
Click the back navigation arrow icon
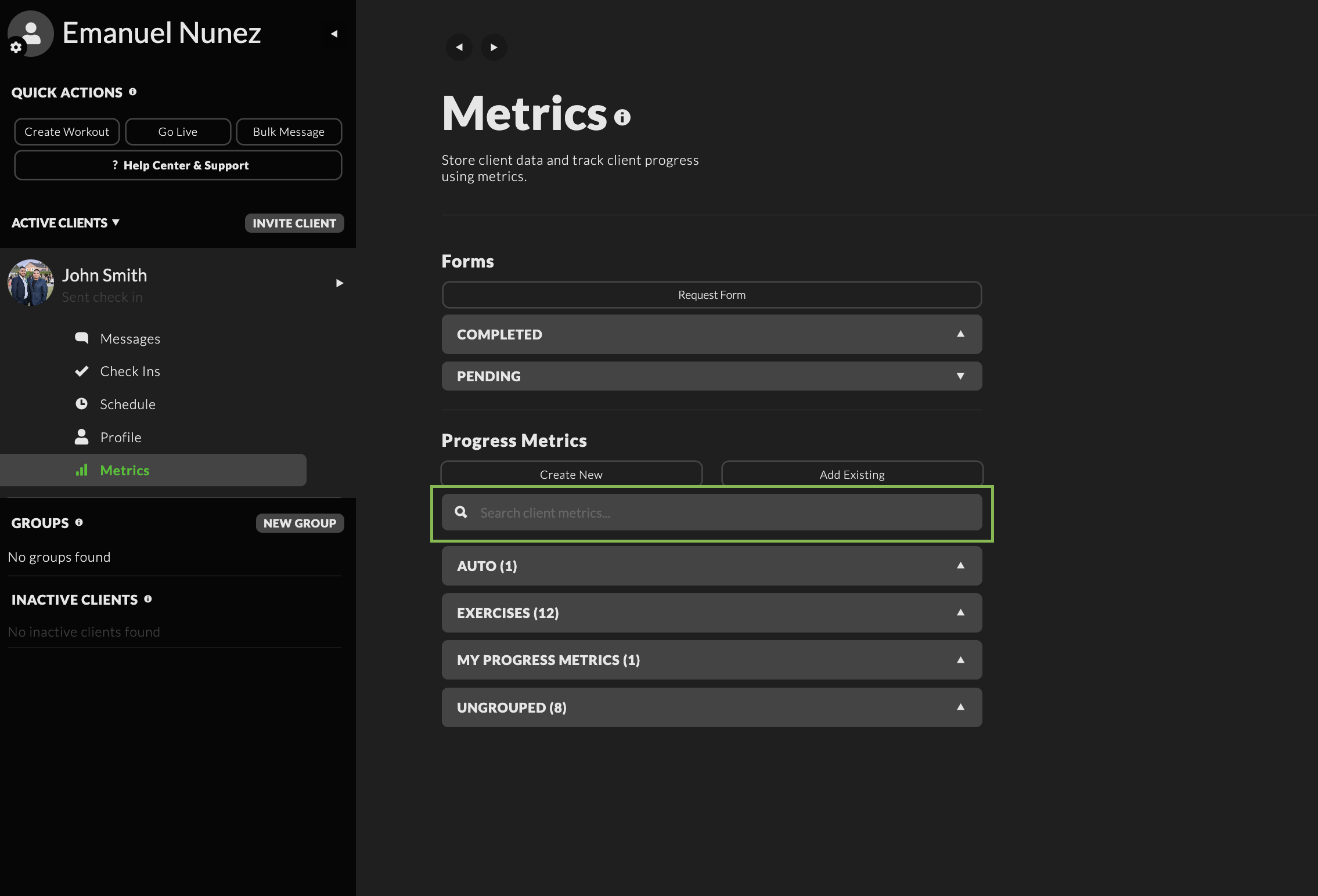click(x=459, y=48)
